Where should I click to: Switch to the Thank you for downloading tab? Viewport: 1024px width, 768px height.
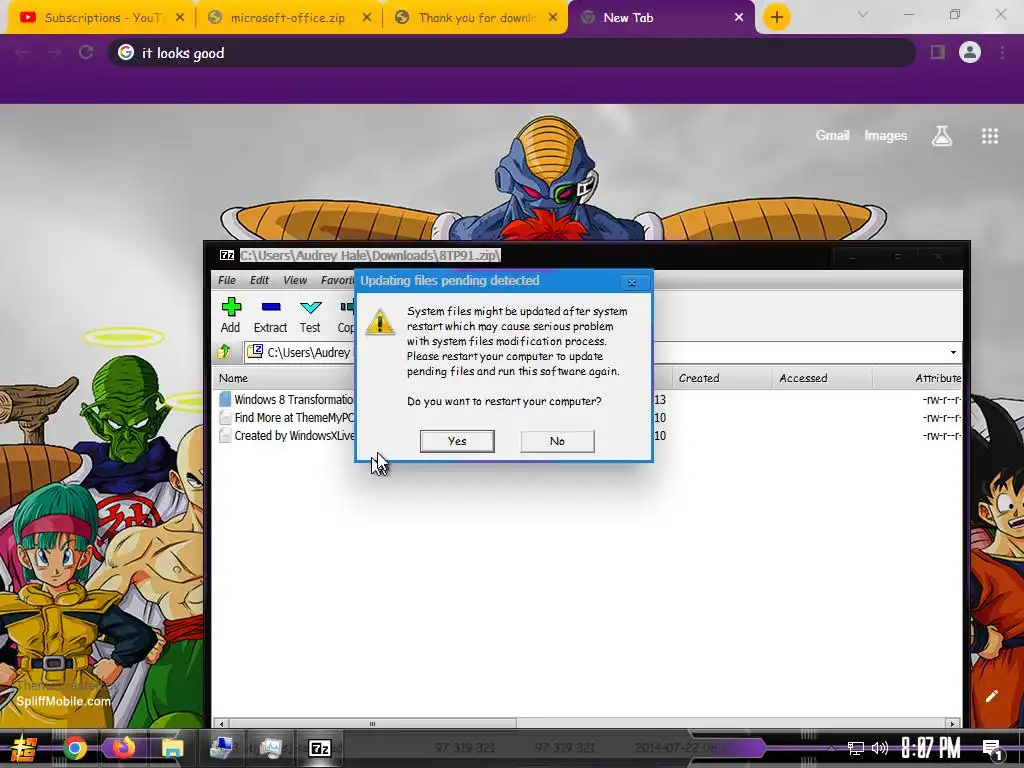click(x=475, y=18)
